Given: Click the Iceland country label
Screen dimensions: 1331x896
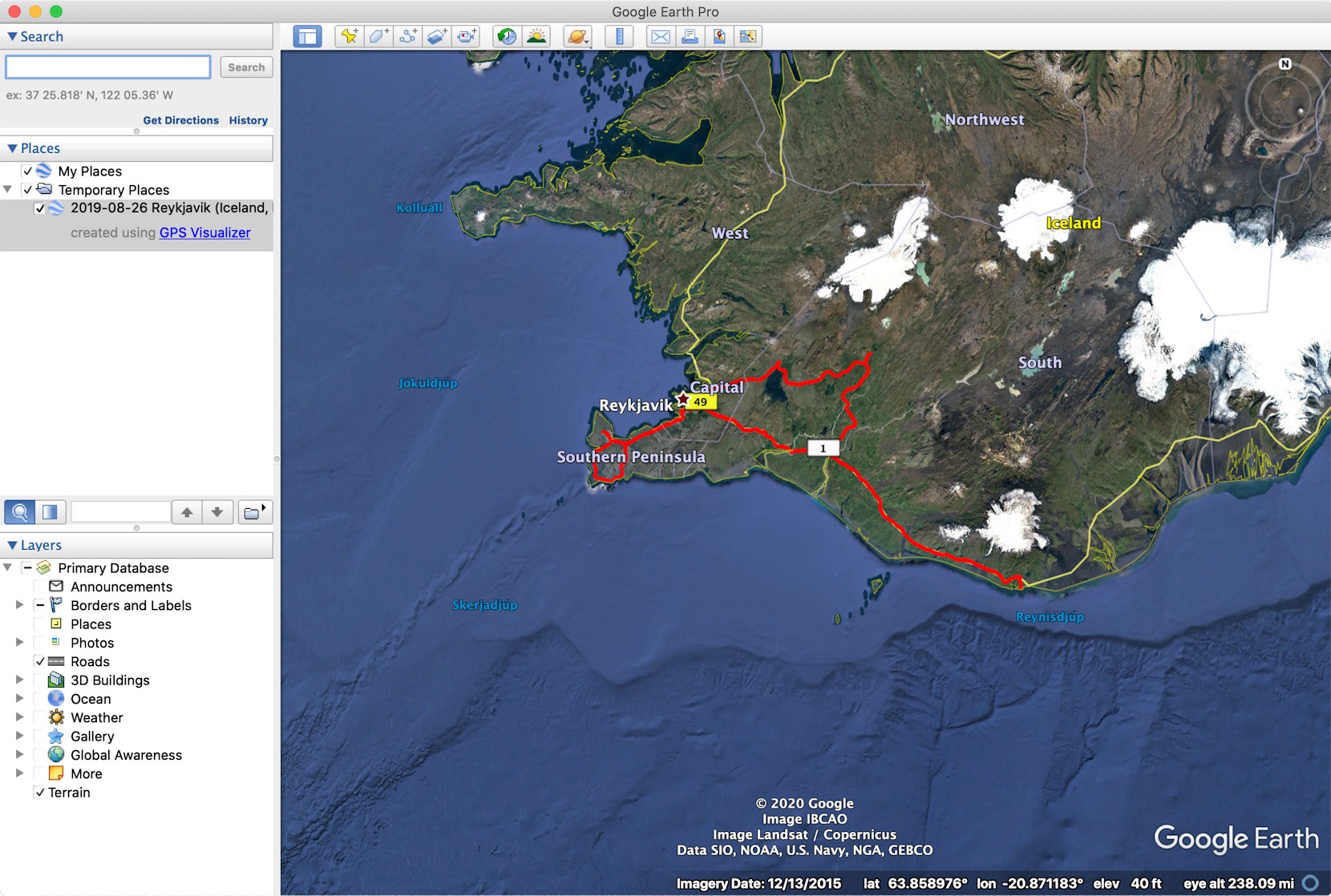Looking at the screenshot, I should tap(1074, 223).
